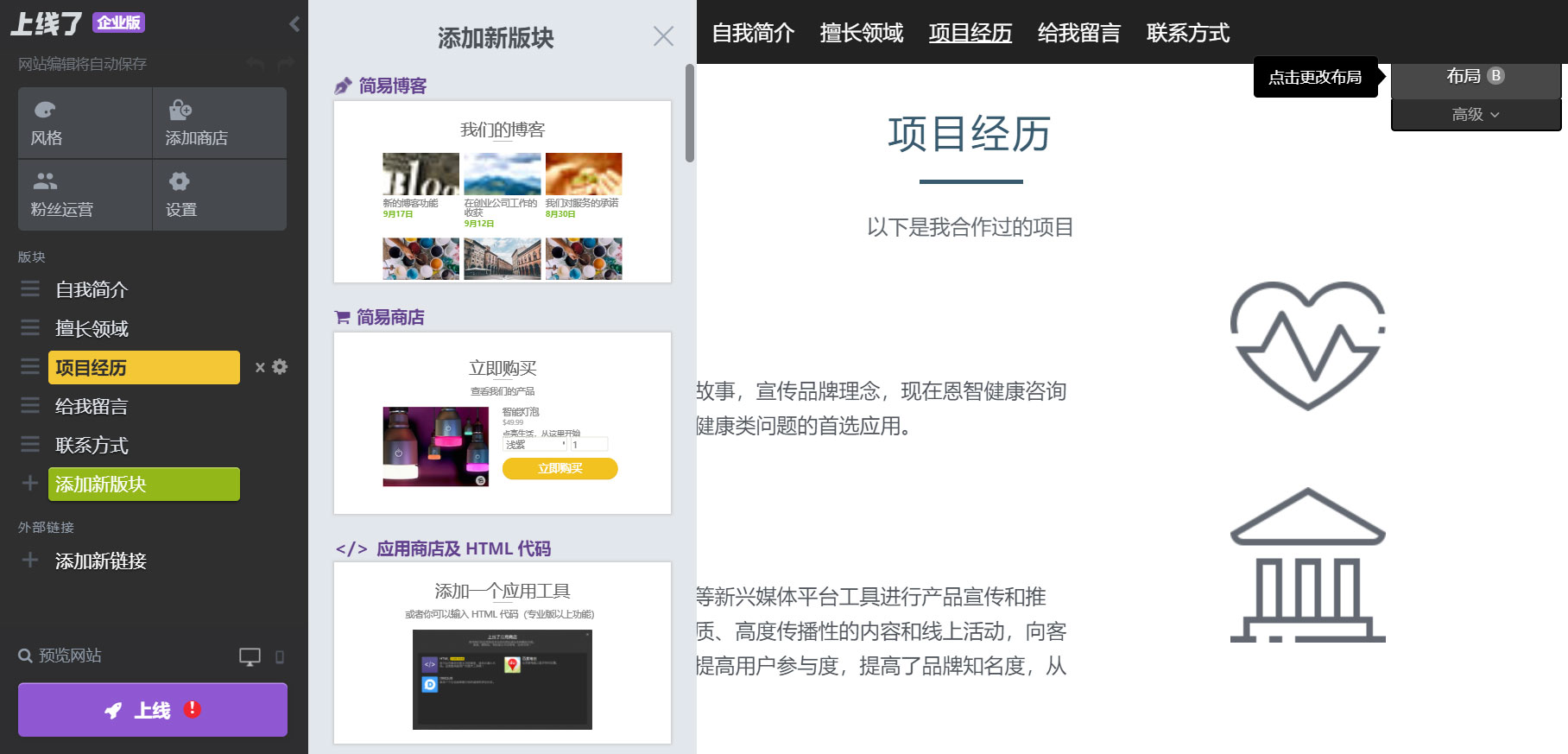Click the plus icon next to 添加新链接
This screenshot has width=1568, height=754.
coord(30,561)
